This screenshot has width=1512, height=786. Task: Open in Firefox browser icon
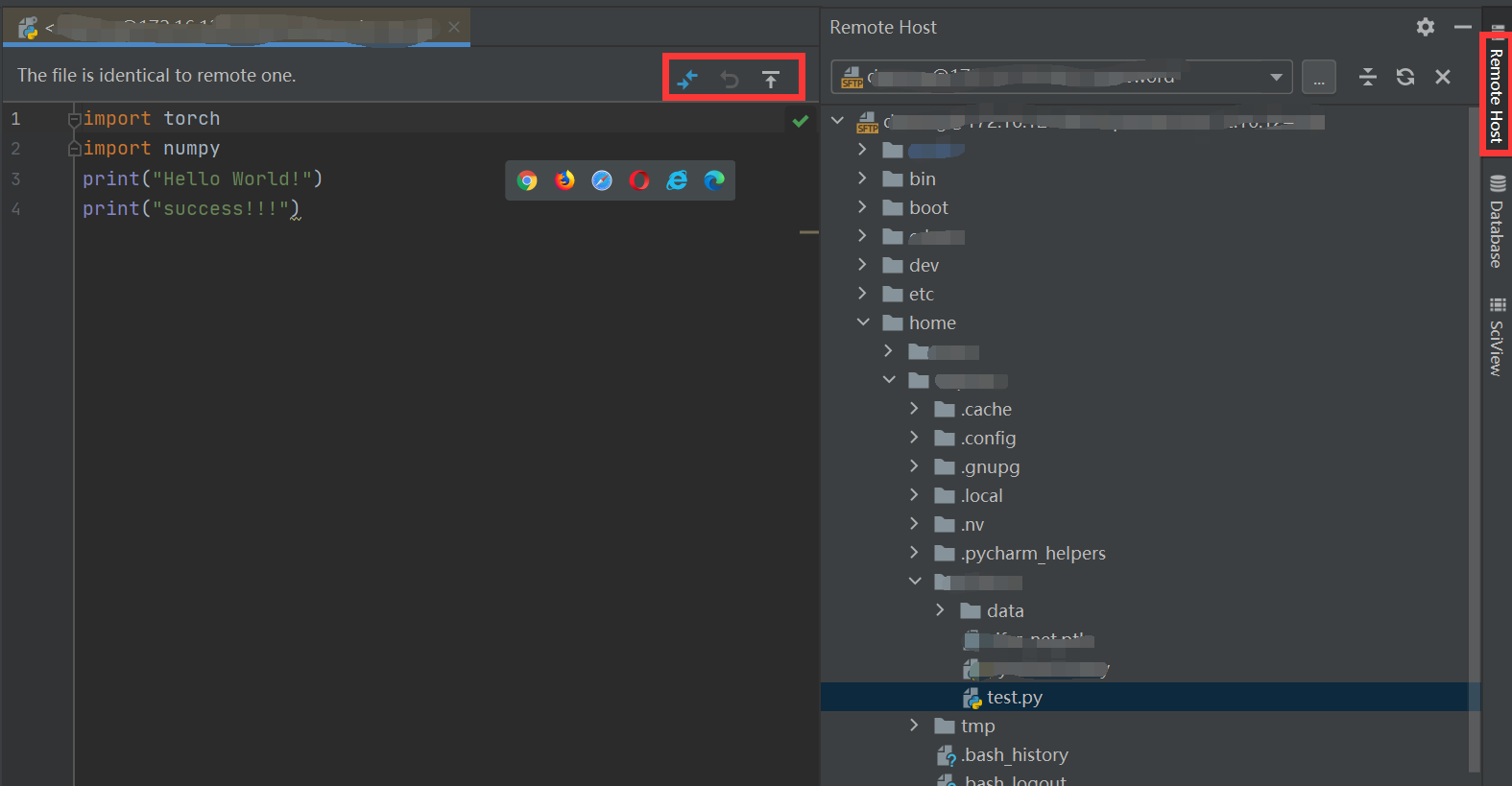[x=564, y=180]
